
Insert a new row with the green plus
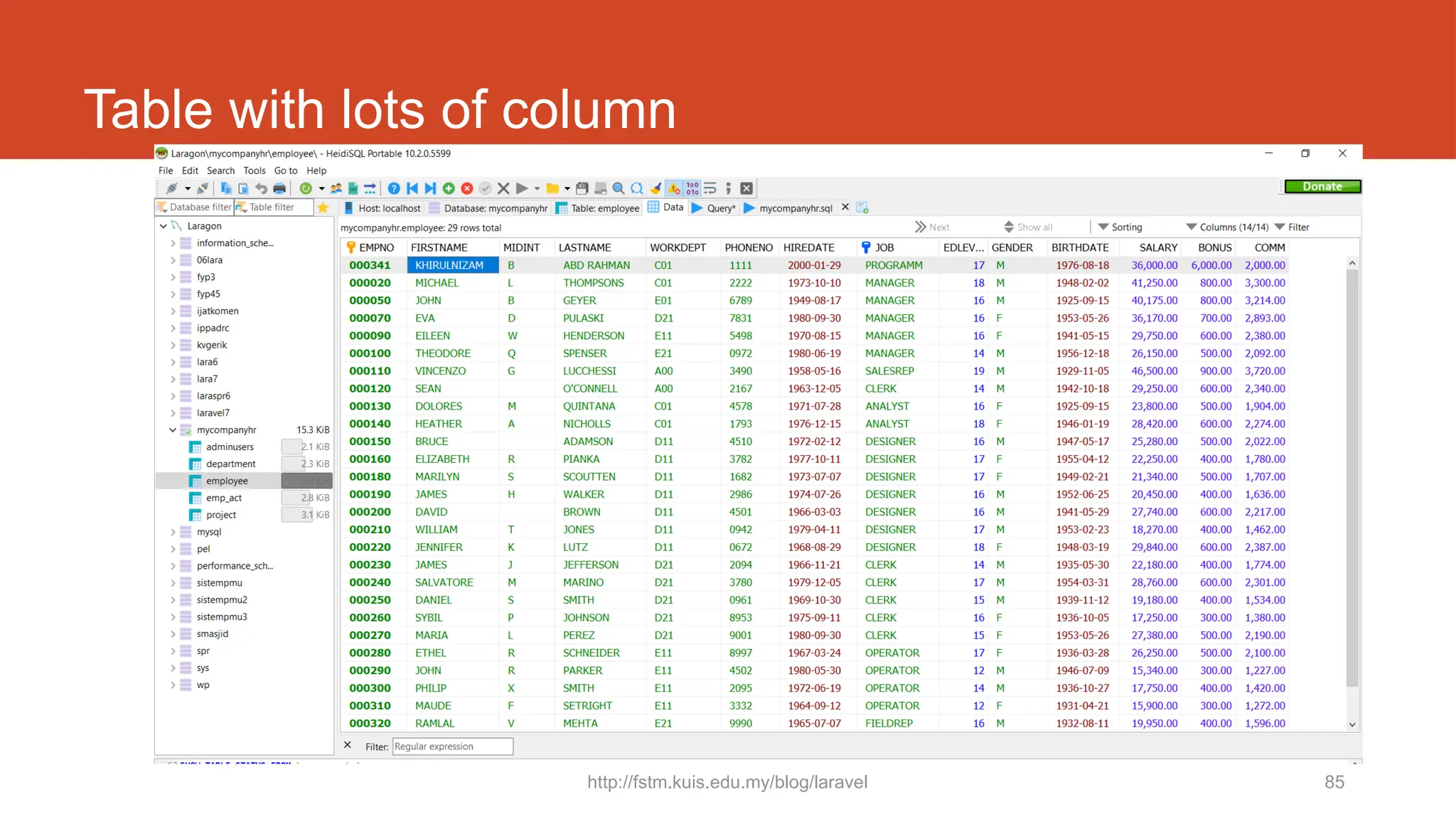click(x=449, y=188)
